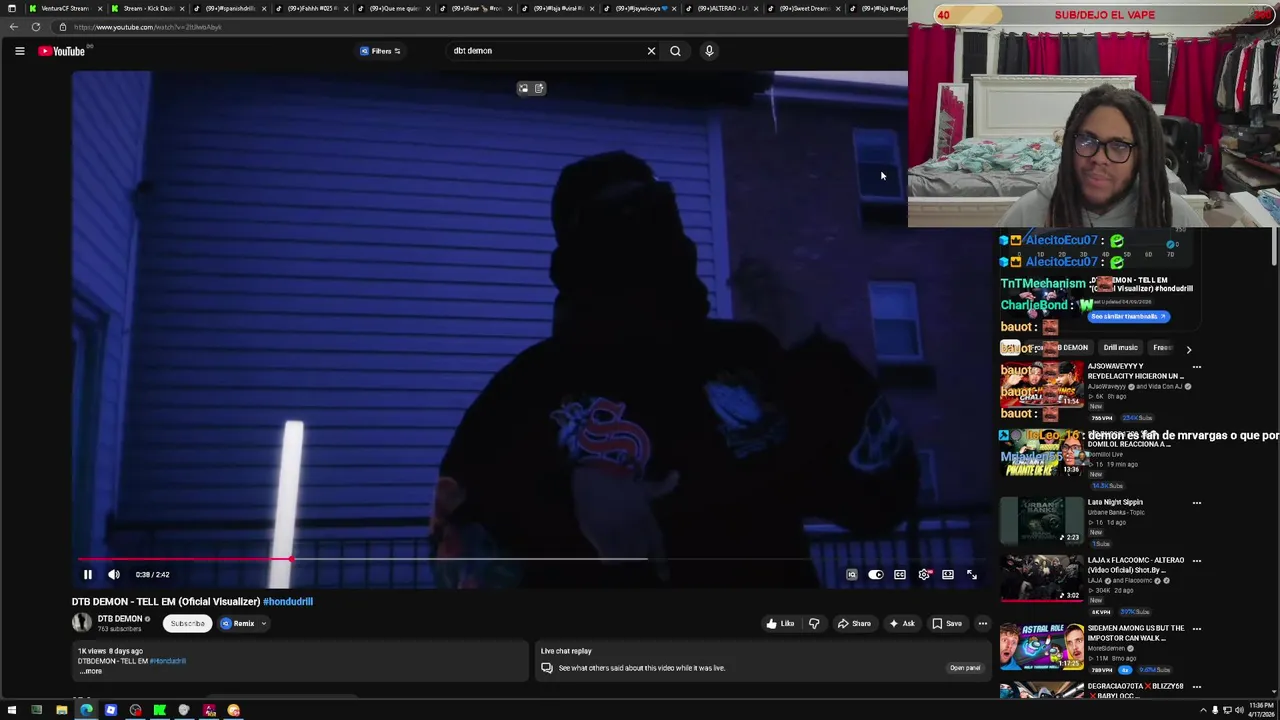Open File Explorer from the taskbar

[61, 710]
